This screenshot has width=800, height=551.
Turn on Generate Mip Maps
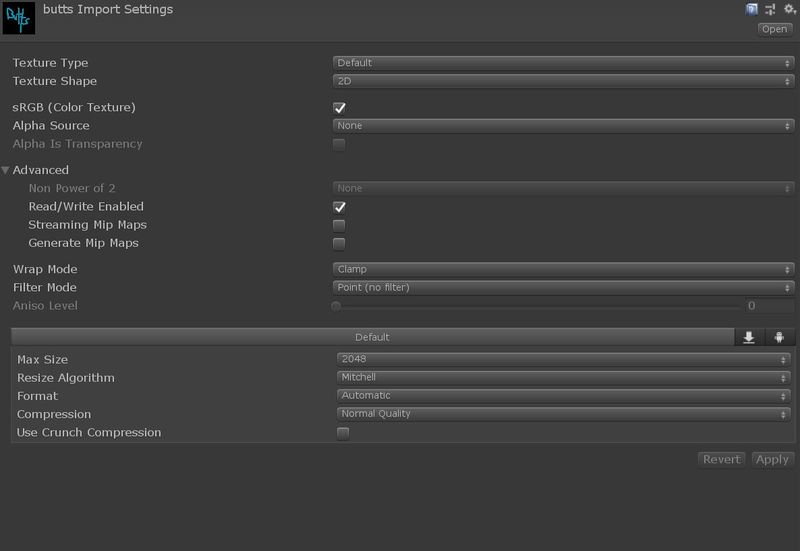click(340, 243)
